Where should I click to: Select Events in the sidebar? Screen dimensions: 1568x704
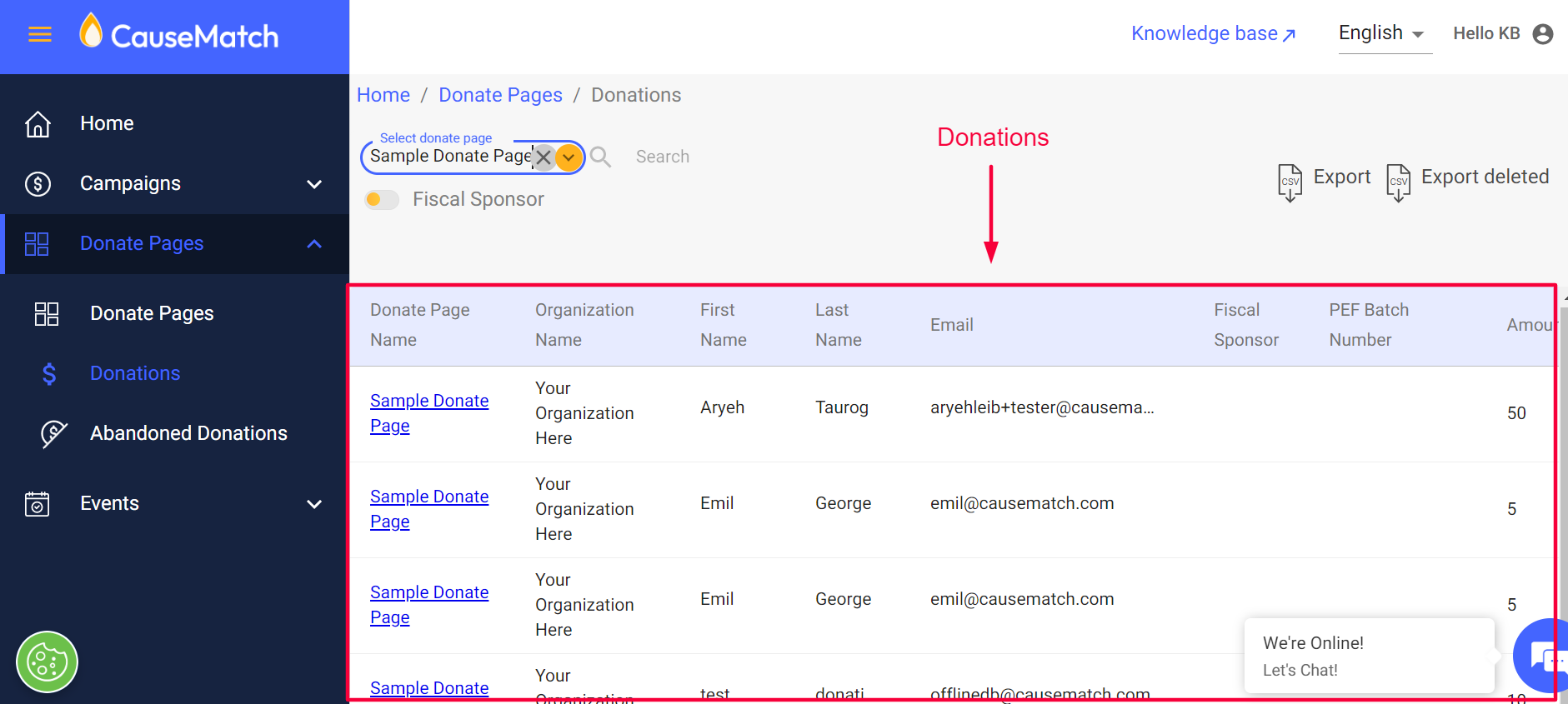[x=109, y=503]
